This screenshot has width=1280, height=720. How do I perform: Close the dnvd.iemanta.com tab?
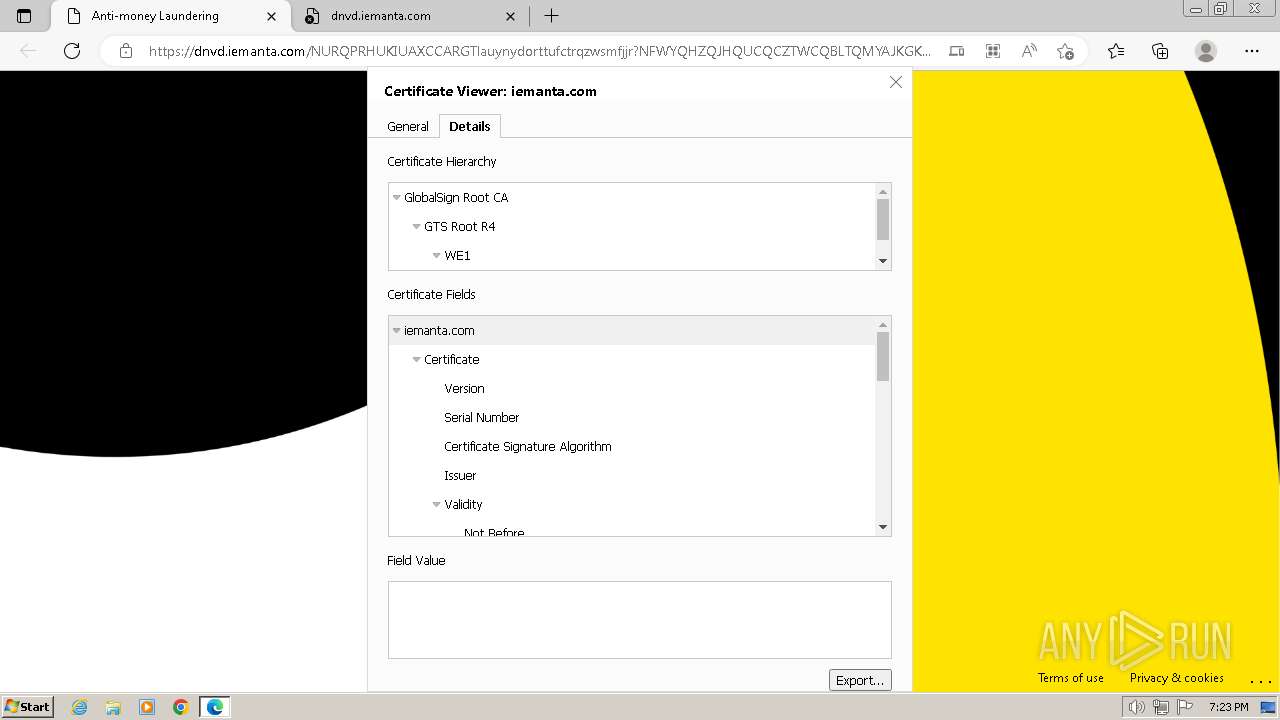(x=511, y=16)
